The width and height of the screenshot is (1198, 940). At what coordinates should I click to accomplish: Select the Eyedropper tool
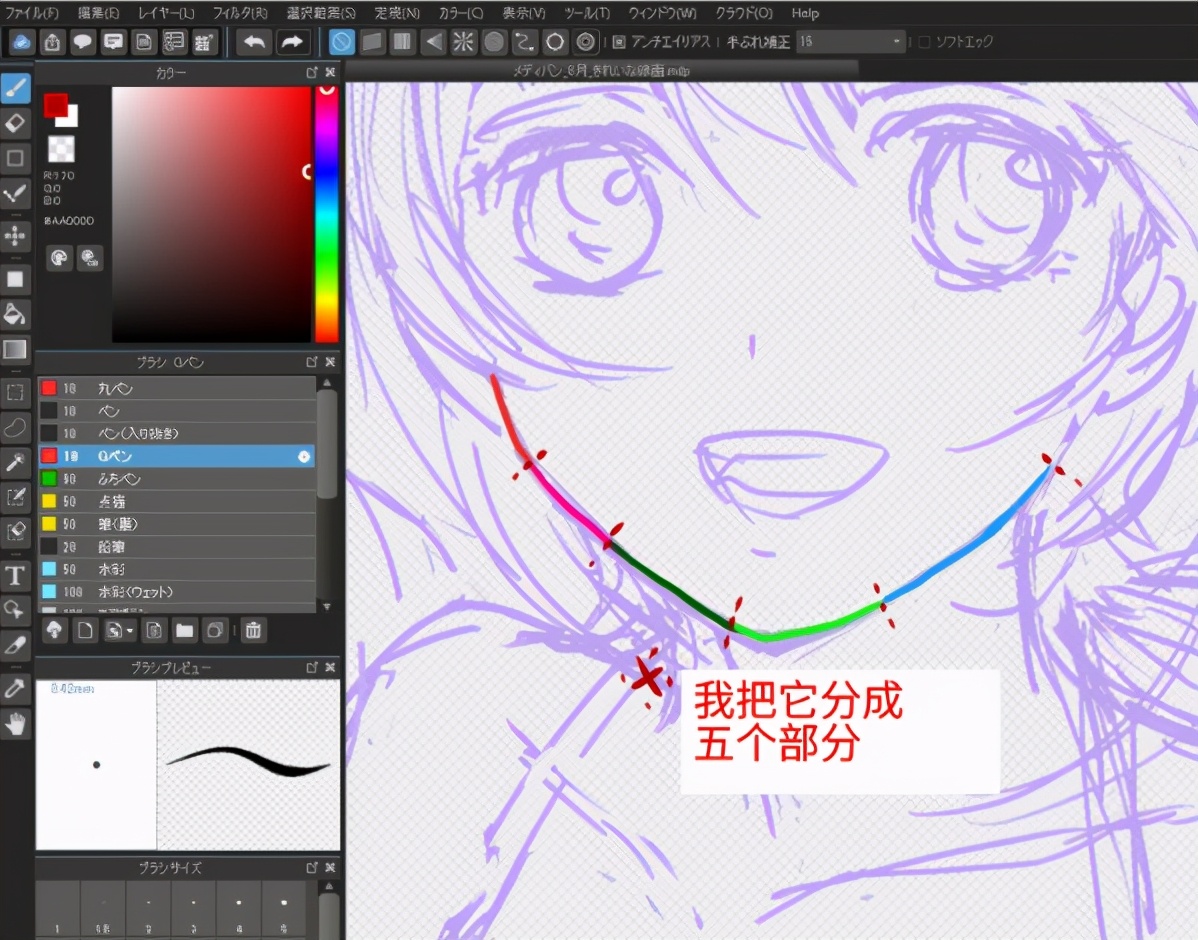pyautogui.click(x=15, y=688)
